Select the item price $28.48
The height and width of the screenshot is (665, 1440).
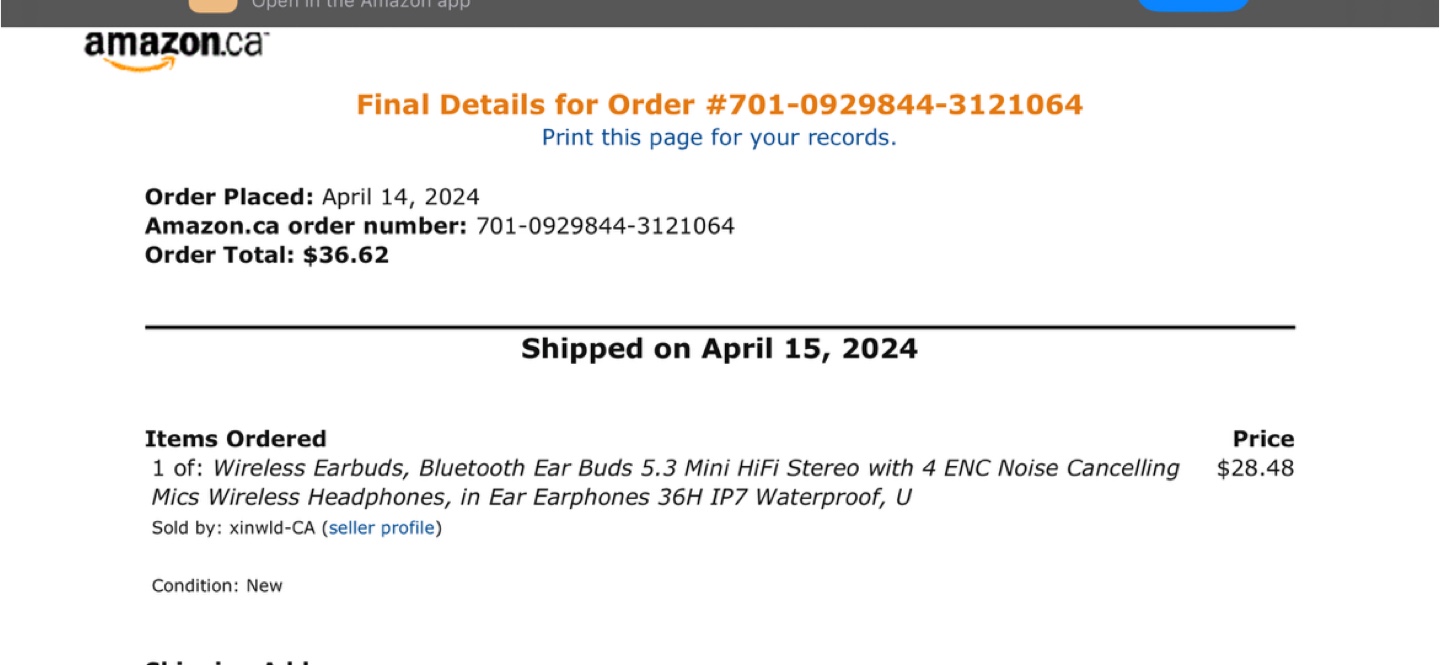click(x=1255, y=467)
